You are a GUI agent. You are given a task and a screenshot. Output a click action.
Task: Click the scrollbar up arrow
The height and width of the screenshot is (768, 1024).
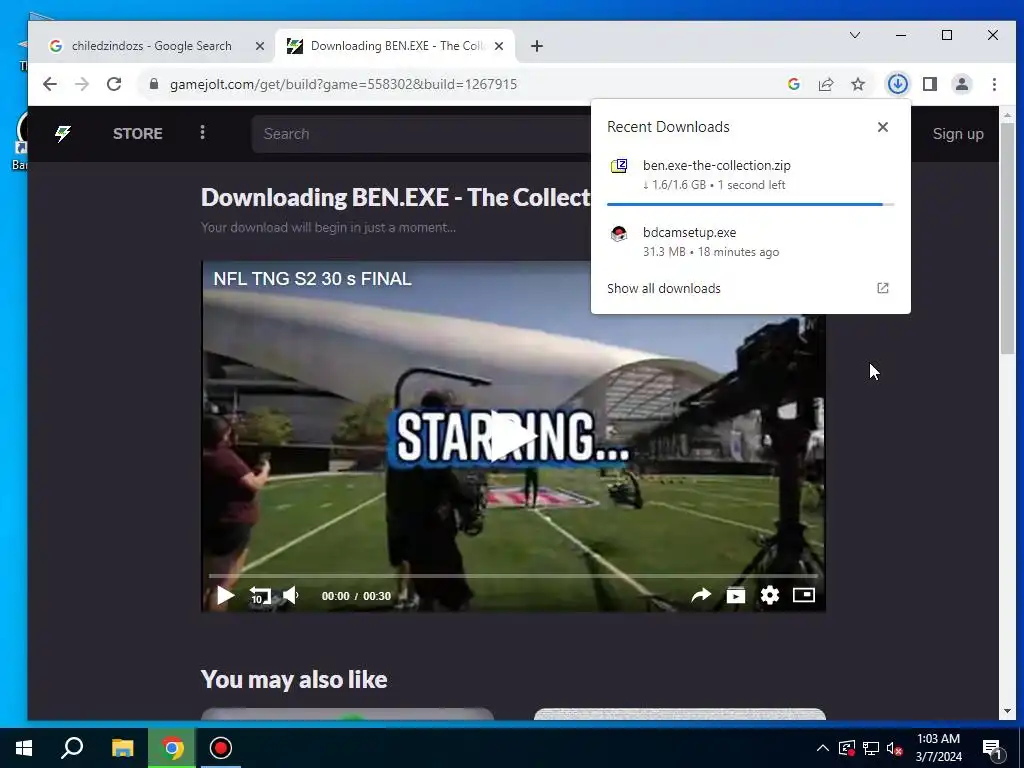(1006, 114)
